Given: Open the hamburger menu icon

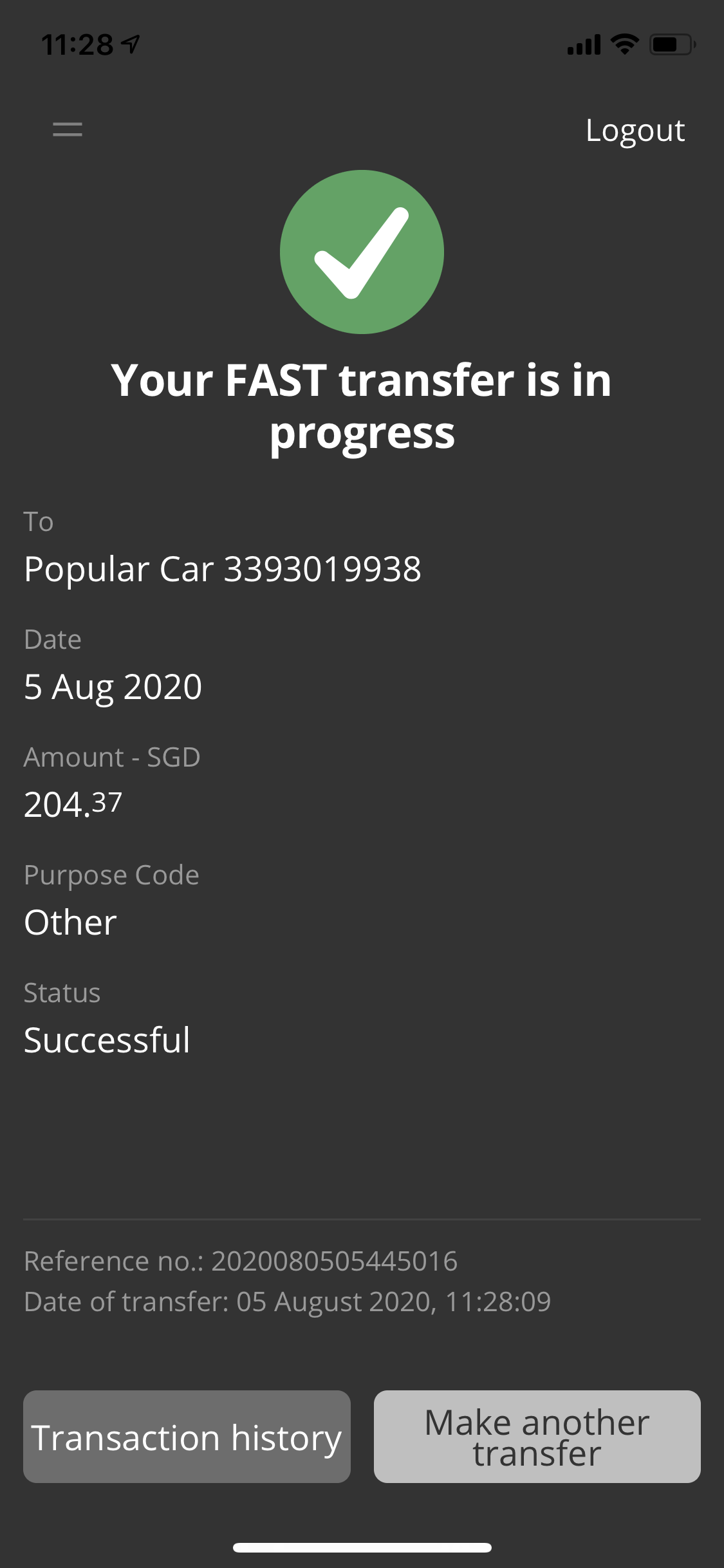Looking at the screenshot, I should pyautogui.click(x=67, y=129).
